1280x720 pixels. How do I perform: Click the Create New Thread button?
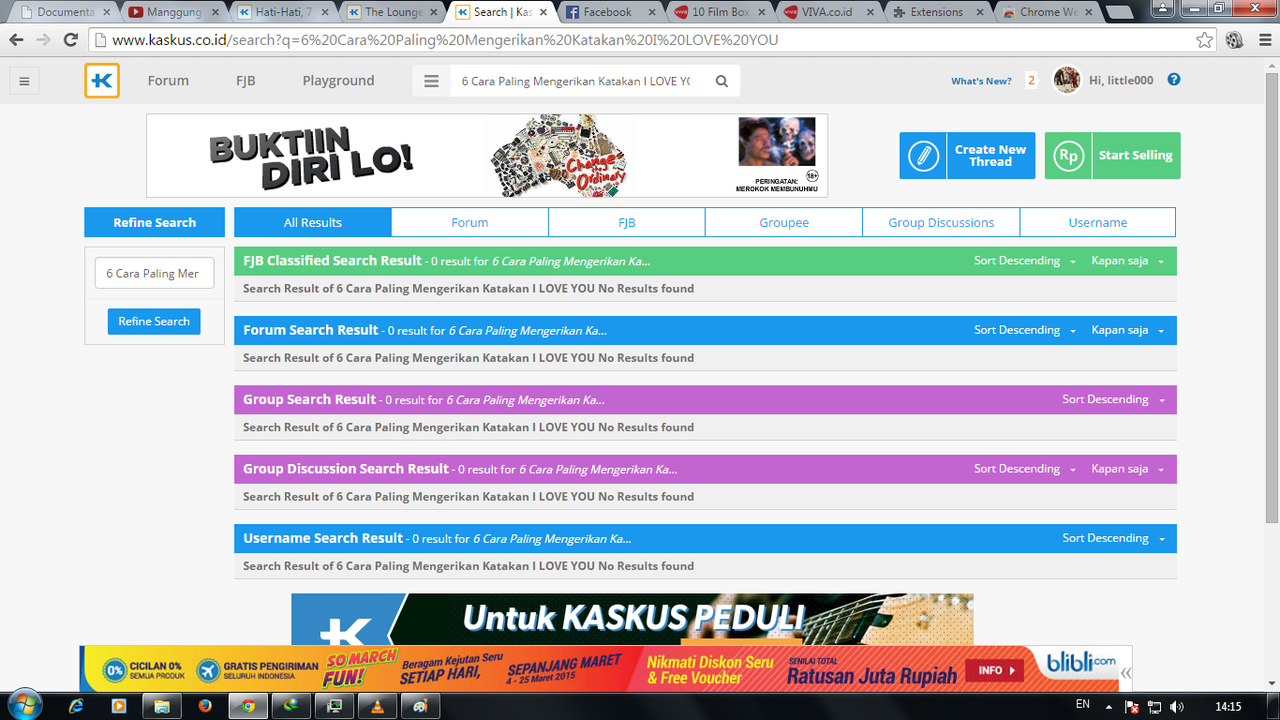pos(967,156)
